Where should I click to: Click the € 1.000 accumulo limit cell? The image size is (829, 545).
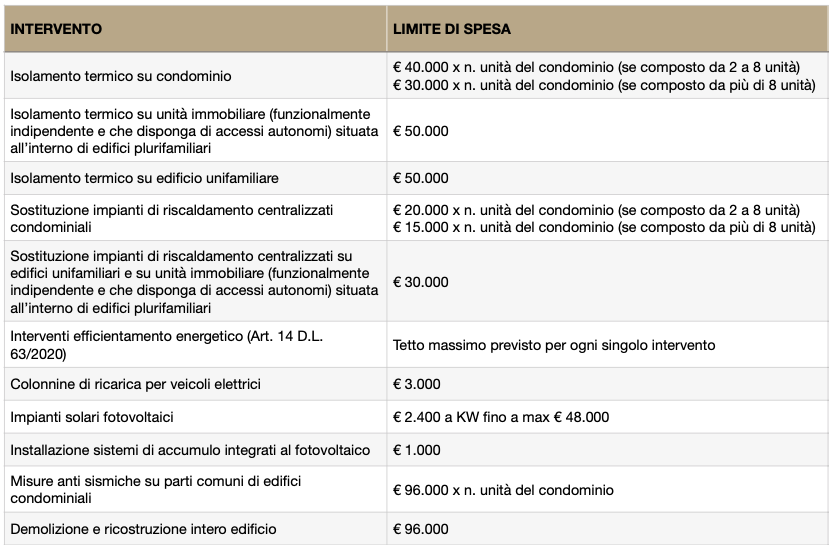417,450
